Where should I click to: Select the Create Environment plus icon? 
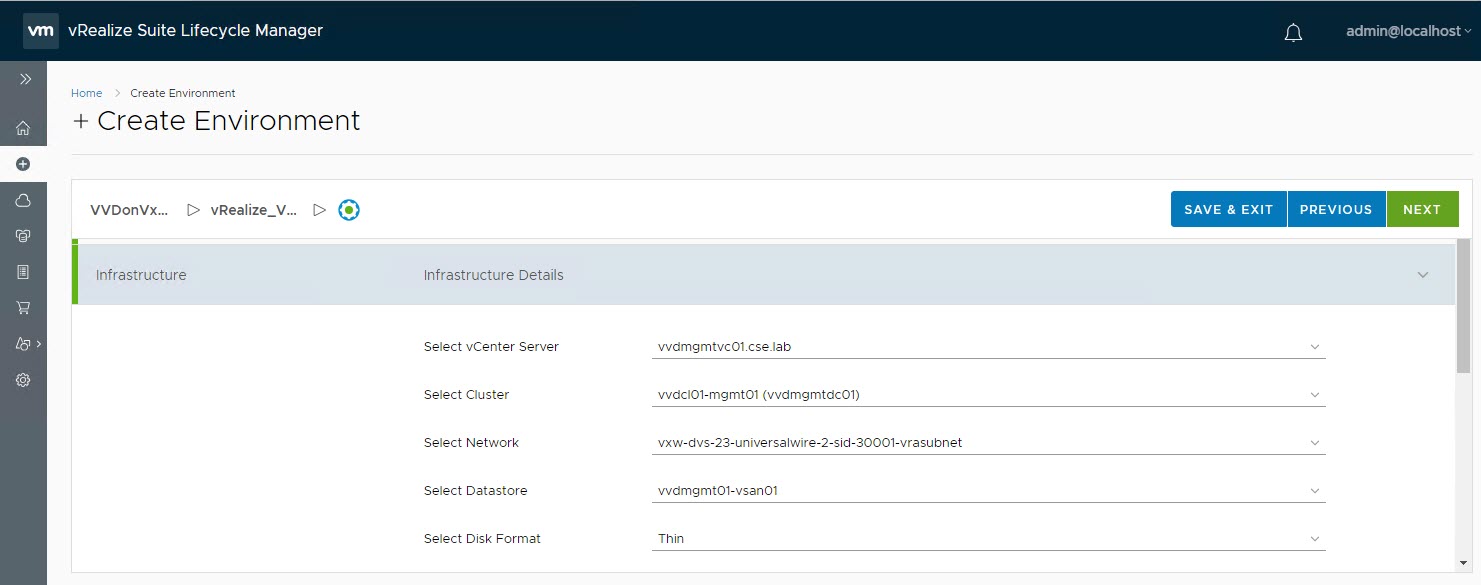(x=23, y=164)
